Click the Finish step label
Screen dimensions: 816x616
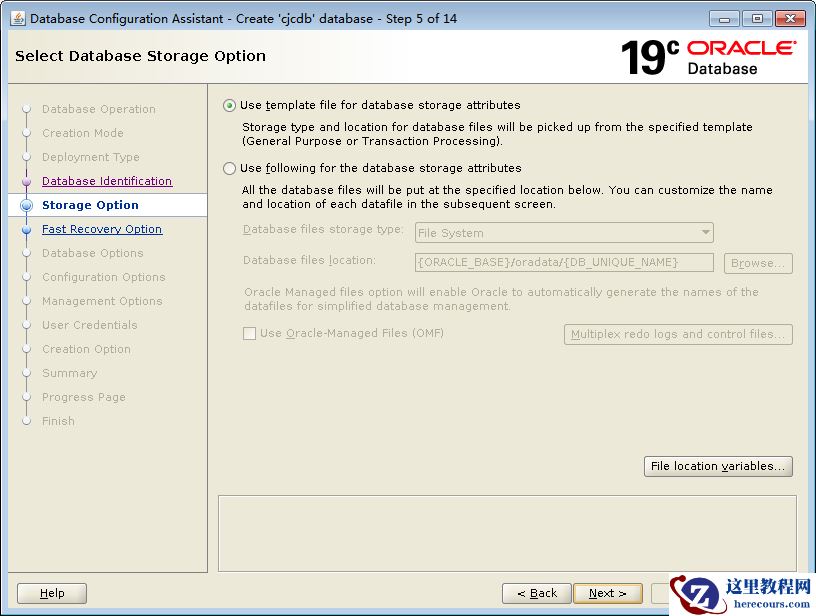[58, 421]
